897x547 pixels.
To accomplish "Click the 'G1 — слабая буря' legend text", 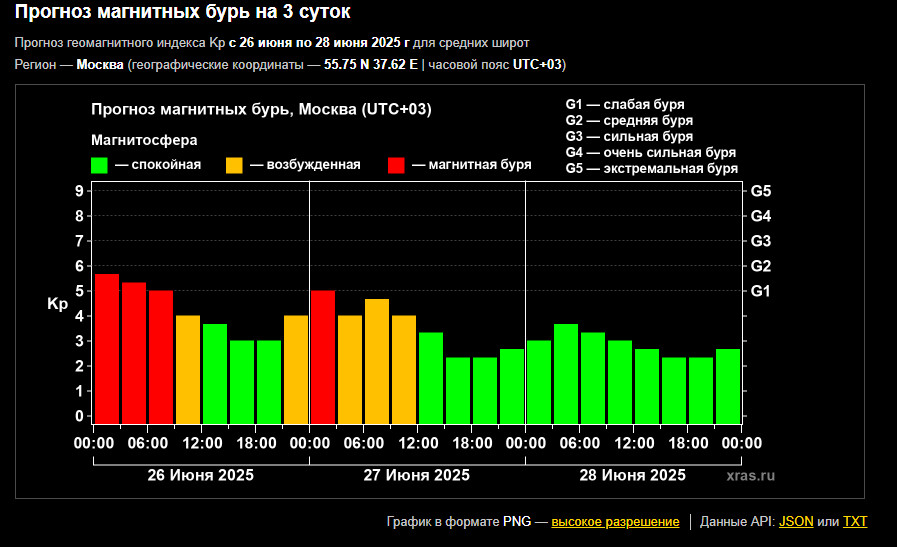I will tap(625, 105).
